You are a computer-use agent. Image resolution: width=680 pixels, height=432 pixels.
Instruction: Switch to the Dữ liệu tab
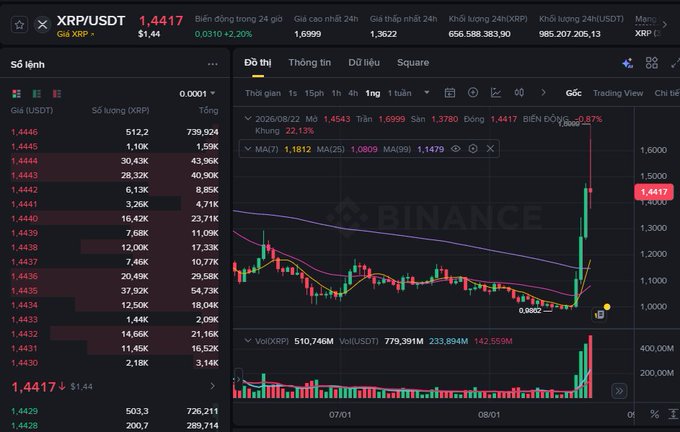[364, 63]
